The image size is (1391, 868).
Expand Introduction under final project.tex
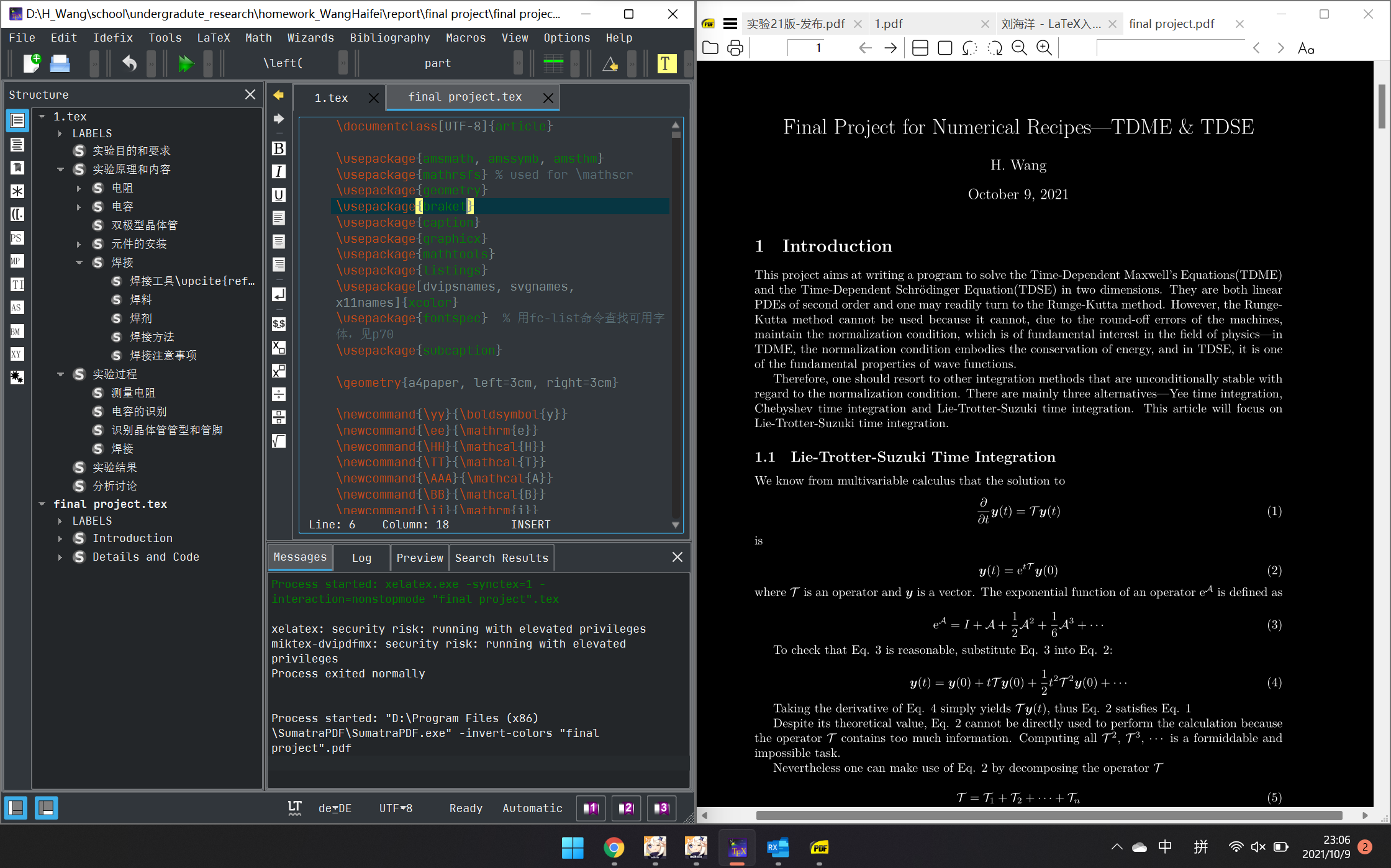tap(60, 538)
